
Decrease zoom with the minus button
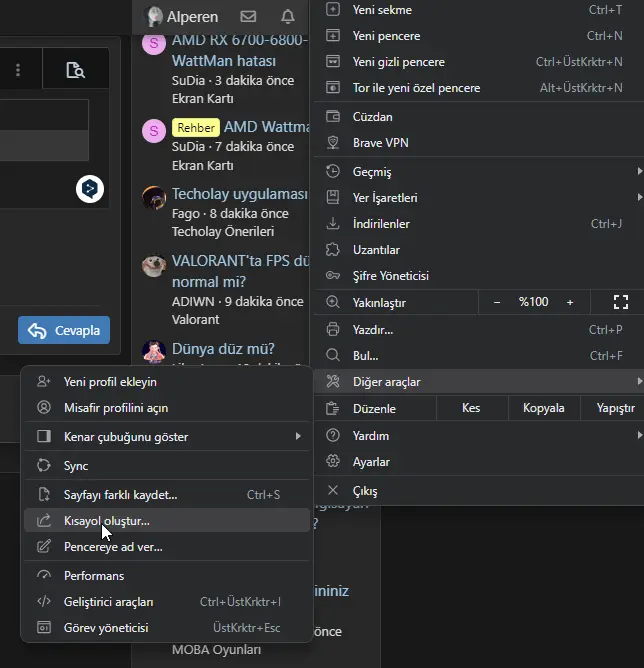tap(497, 302)
